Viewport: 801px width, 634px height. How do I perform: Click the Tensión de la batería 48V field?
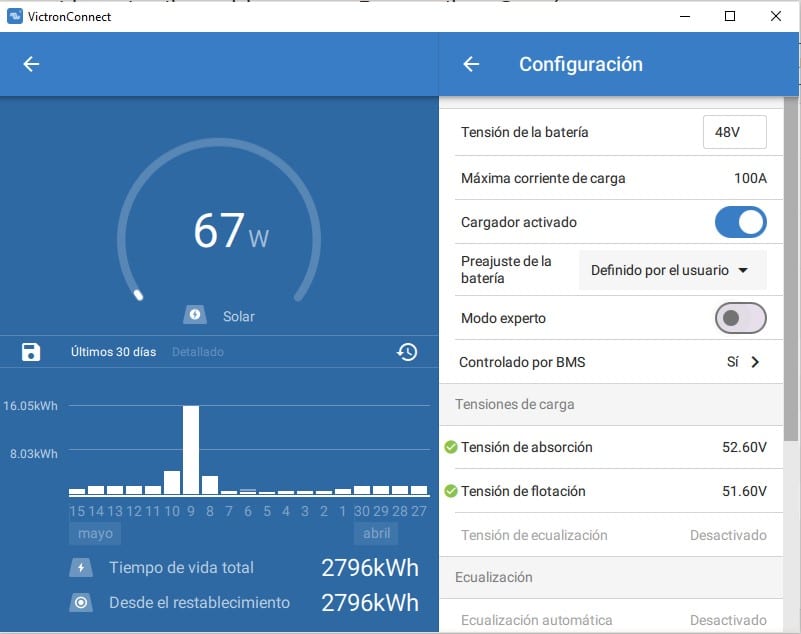734,132
